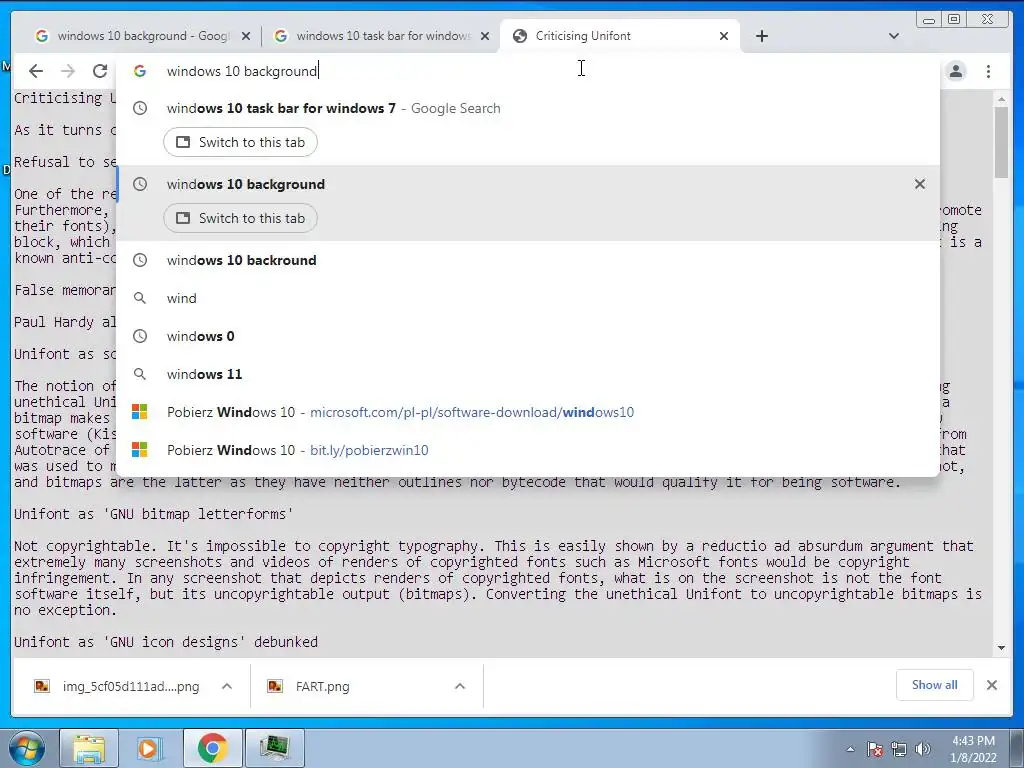Close the 'windows 10 background' tab
Screen dimensions: 1024x768
[x=246, y=36]
